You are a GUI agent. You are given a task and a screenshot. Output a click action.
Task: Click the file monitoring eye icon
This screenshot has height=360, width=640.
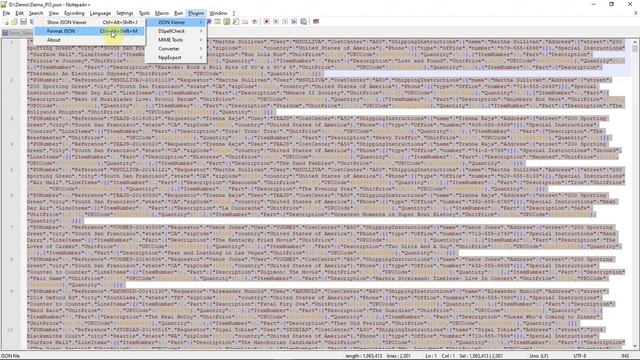click(x=254, y=22)
